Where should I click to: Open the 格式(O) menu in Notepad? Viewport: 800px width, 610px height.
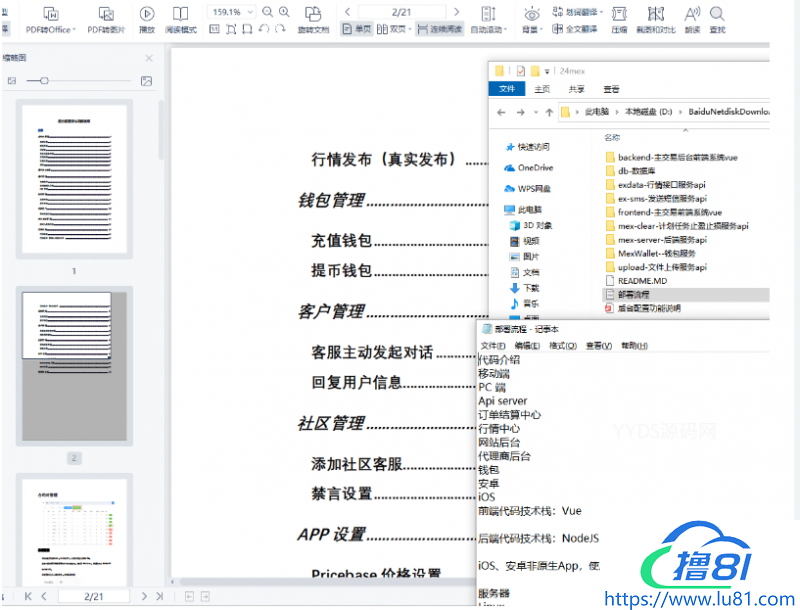pyautogui.click(x=563, y=346)
